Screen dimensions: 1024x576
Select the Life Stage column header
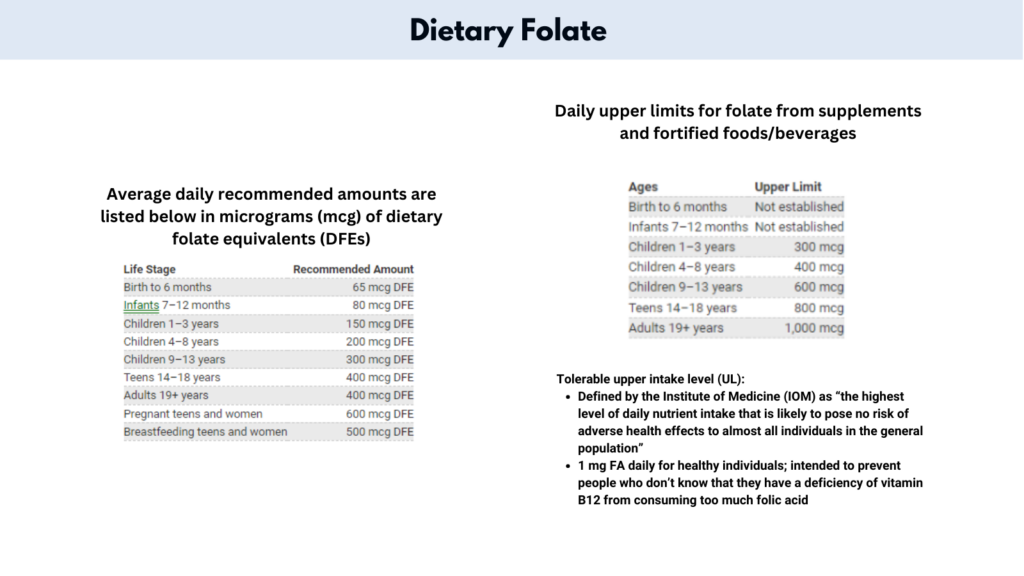150,269
